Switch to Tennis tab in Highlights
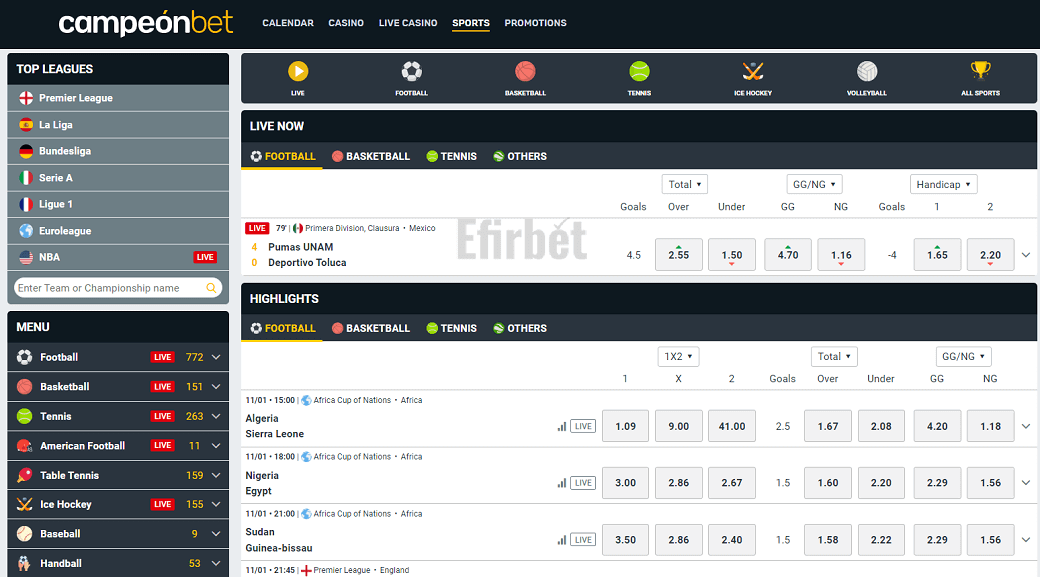This screenshot has height=577, width=1040. (x=452, y=328)
